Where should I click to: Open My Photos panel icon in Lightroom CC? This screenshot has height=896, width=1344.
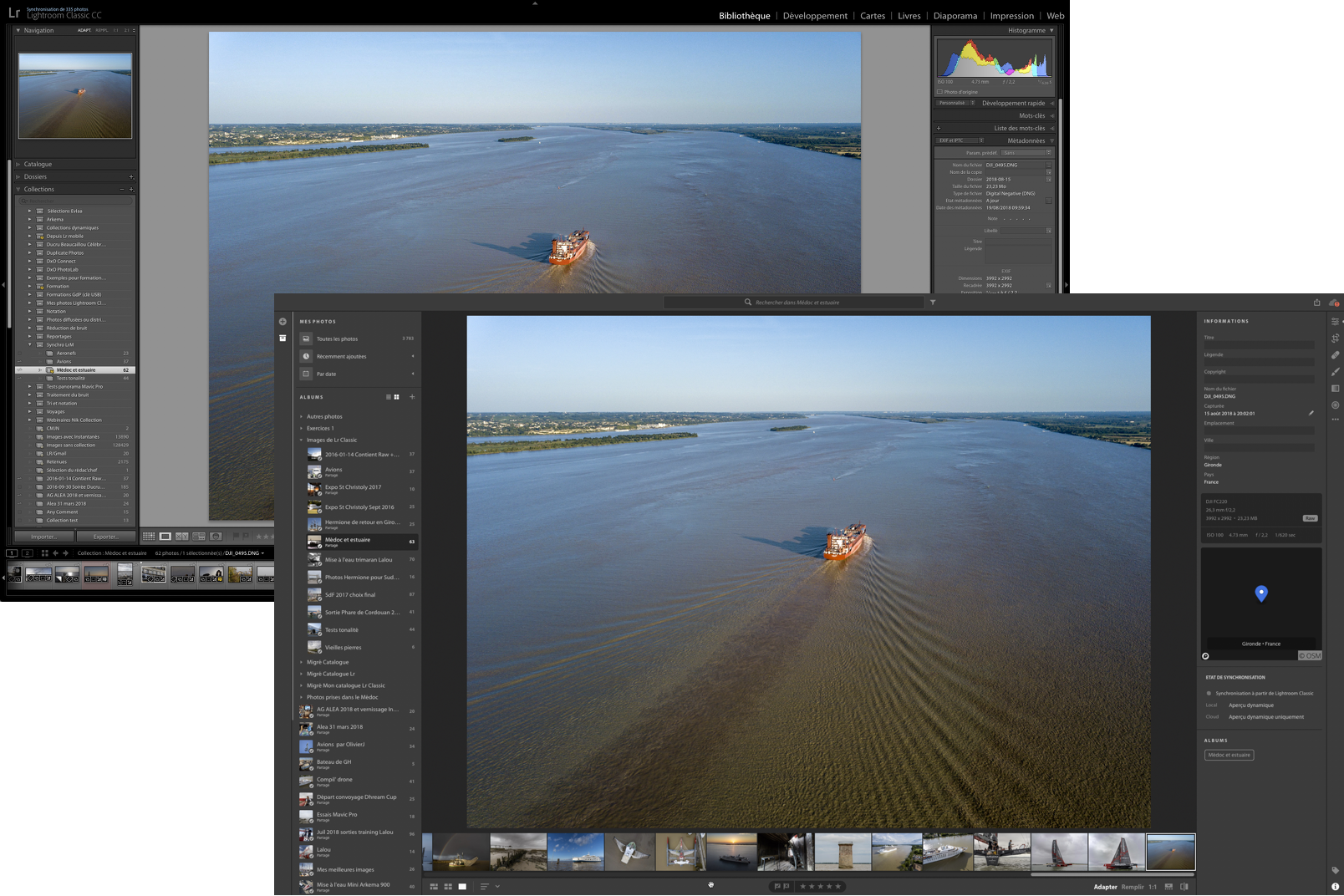(x=283, y=339)
